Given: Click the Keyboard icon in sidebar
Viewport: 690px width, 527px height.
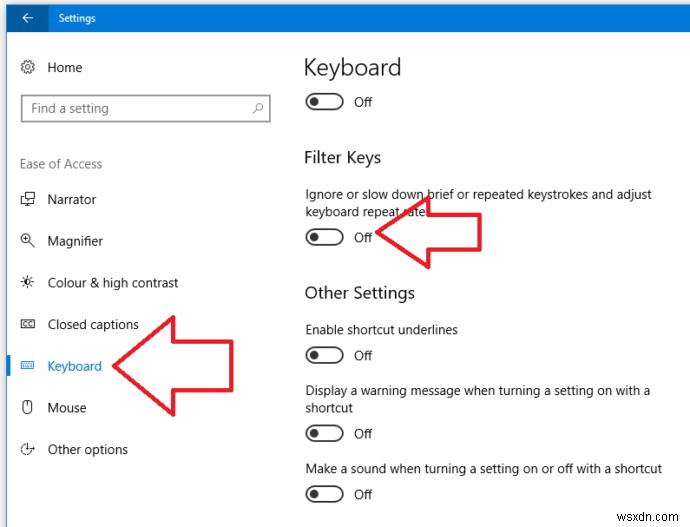Looking at the screenshot, I should [x=27, y=366].
